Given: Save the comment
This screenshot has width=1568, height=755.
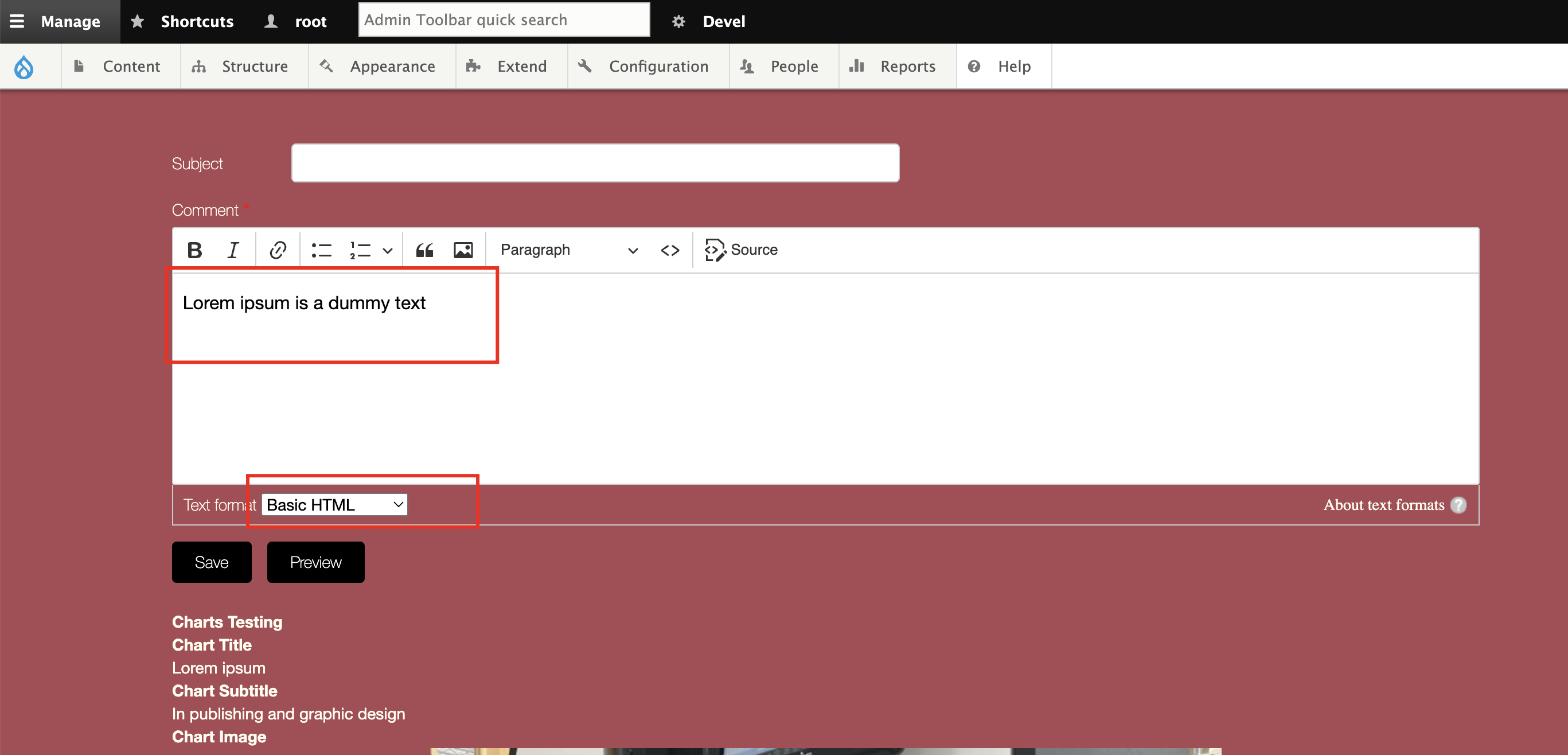Looking at the screenshot, I should tap(210, 562).
